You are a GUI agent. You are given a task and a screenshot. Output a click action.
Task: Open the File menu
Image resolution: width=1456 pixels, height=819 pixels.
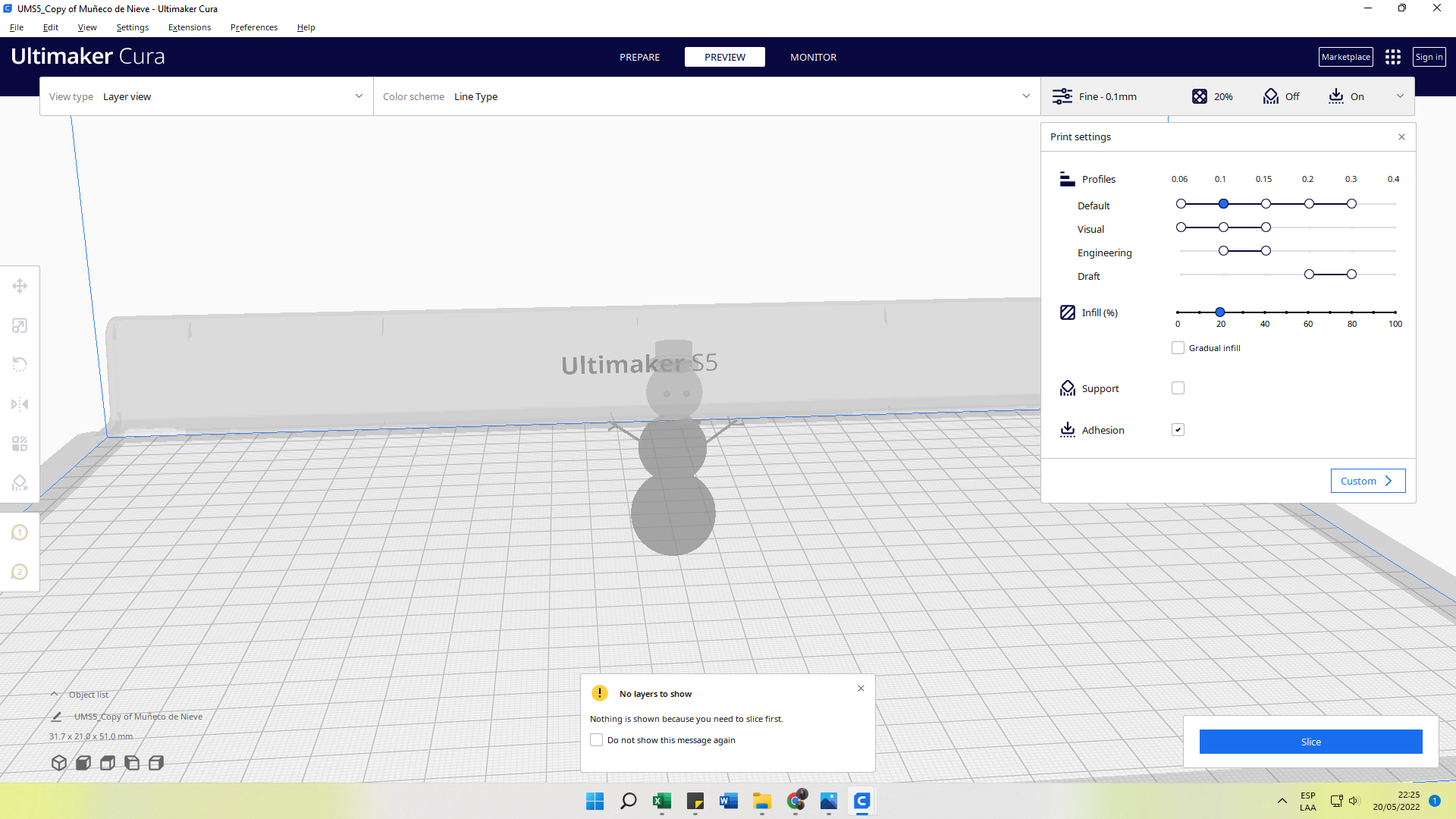[x=17, y=27]
